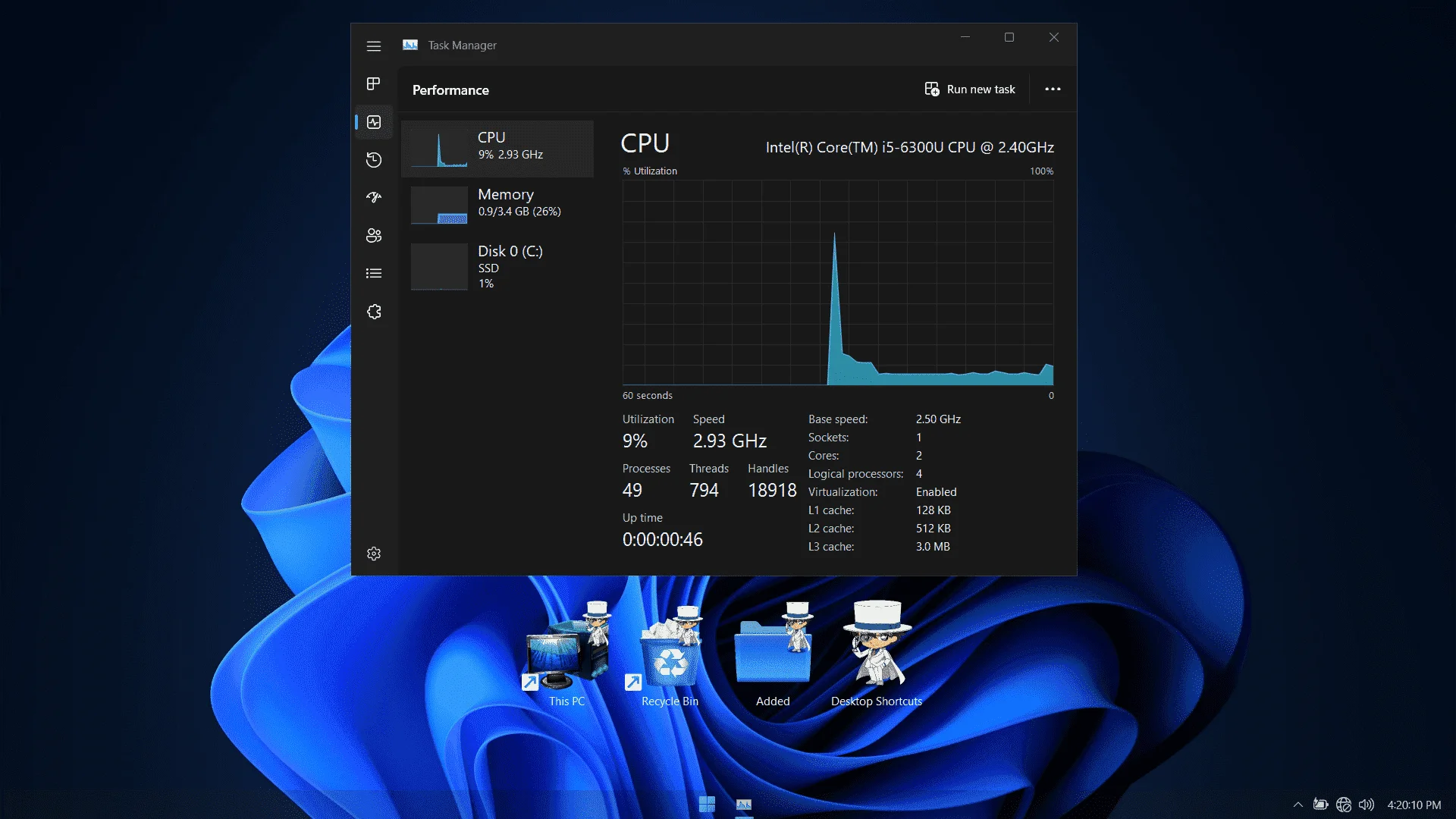Select the This PC desktop shortcut

[x=566, y=655]
